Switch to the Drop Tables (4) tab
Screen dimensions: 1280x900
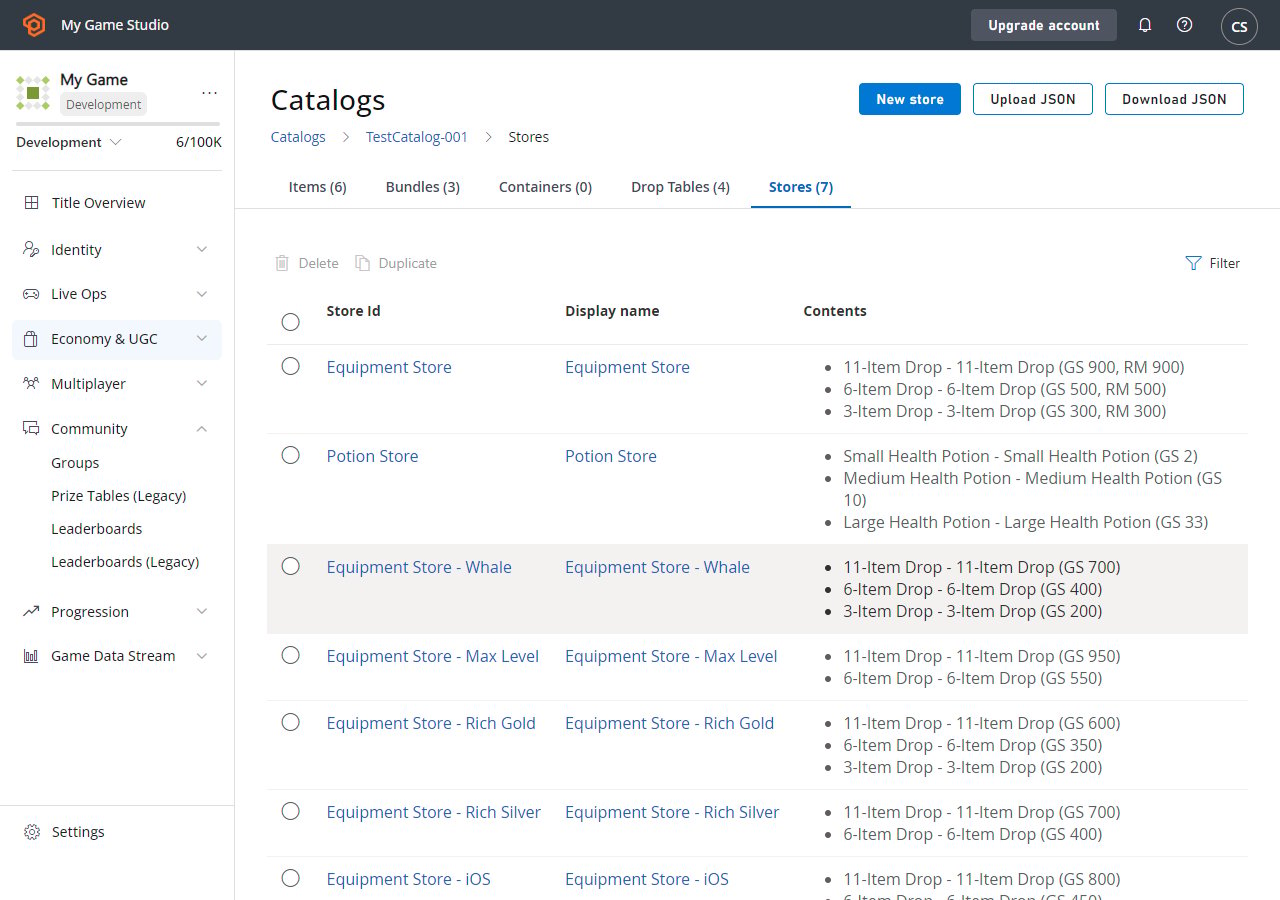[x=680, y=187]
